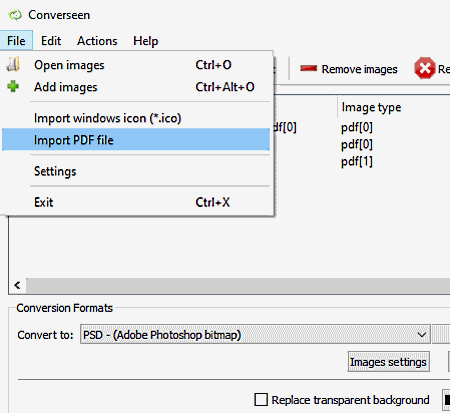Image resolution: width=450 pixels, height=413 pixels.
Task: Click the red minus Remove images icon
Action: (308, 69)
